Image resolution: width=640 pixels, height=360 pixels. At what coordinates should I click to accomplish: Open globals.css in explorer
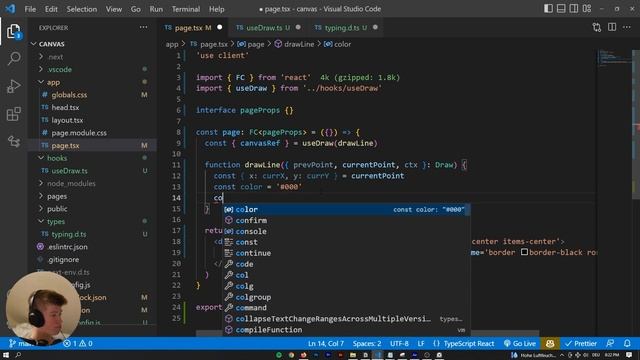[69, 95]
